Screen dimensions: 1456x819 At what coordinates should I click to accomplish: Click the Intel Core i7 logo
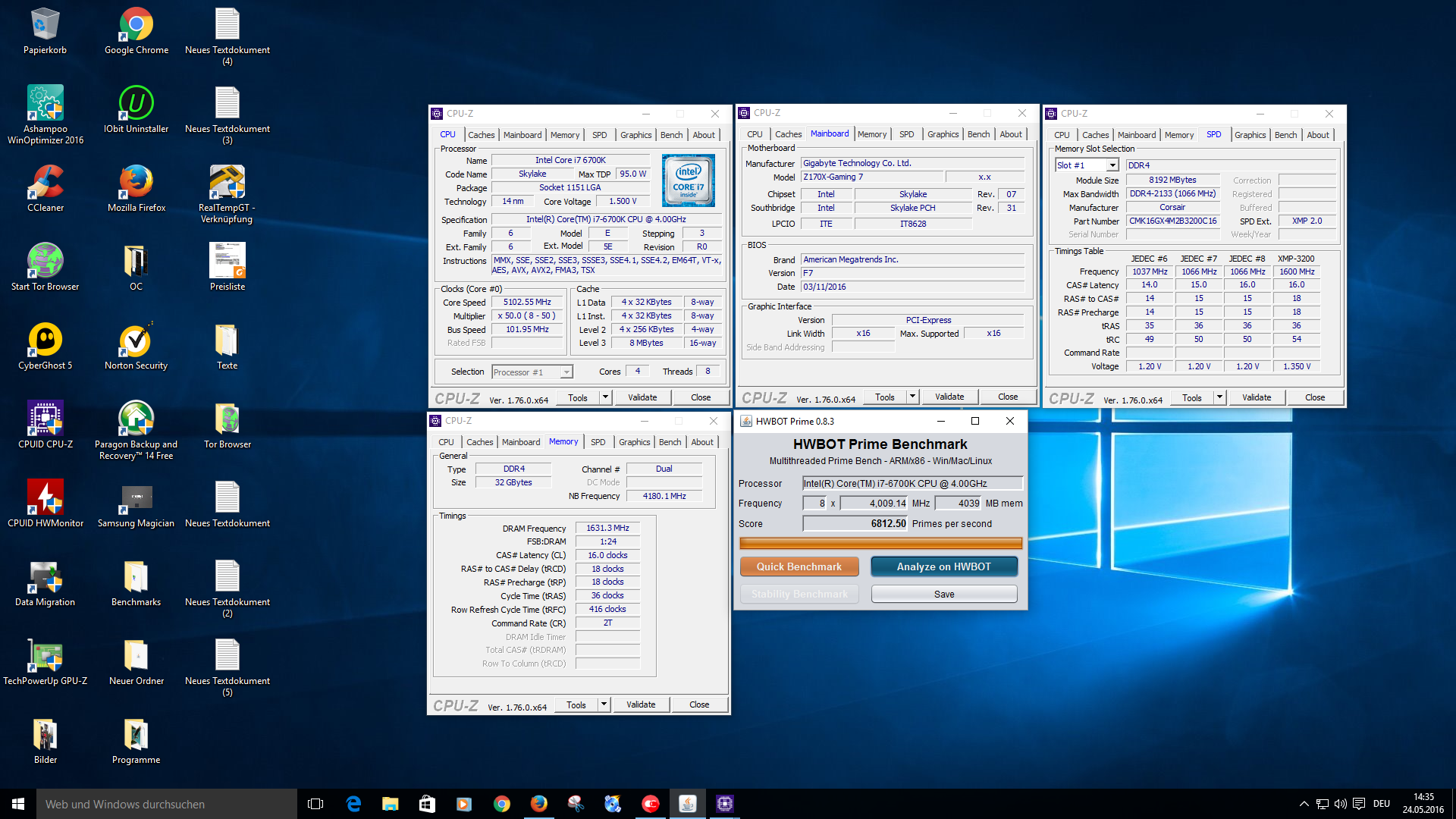coord(689,180)
